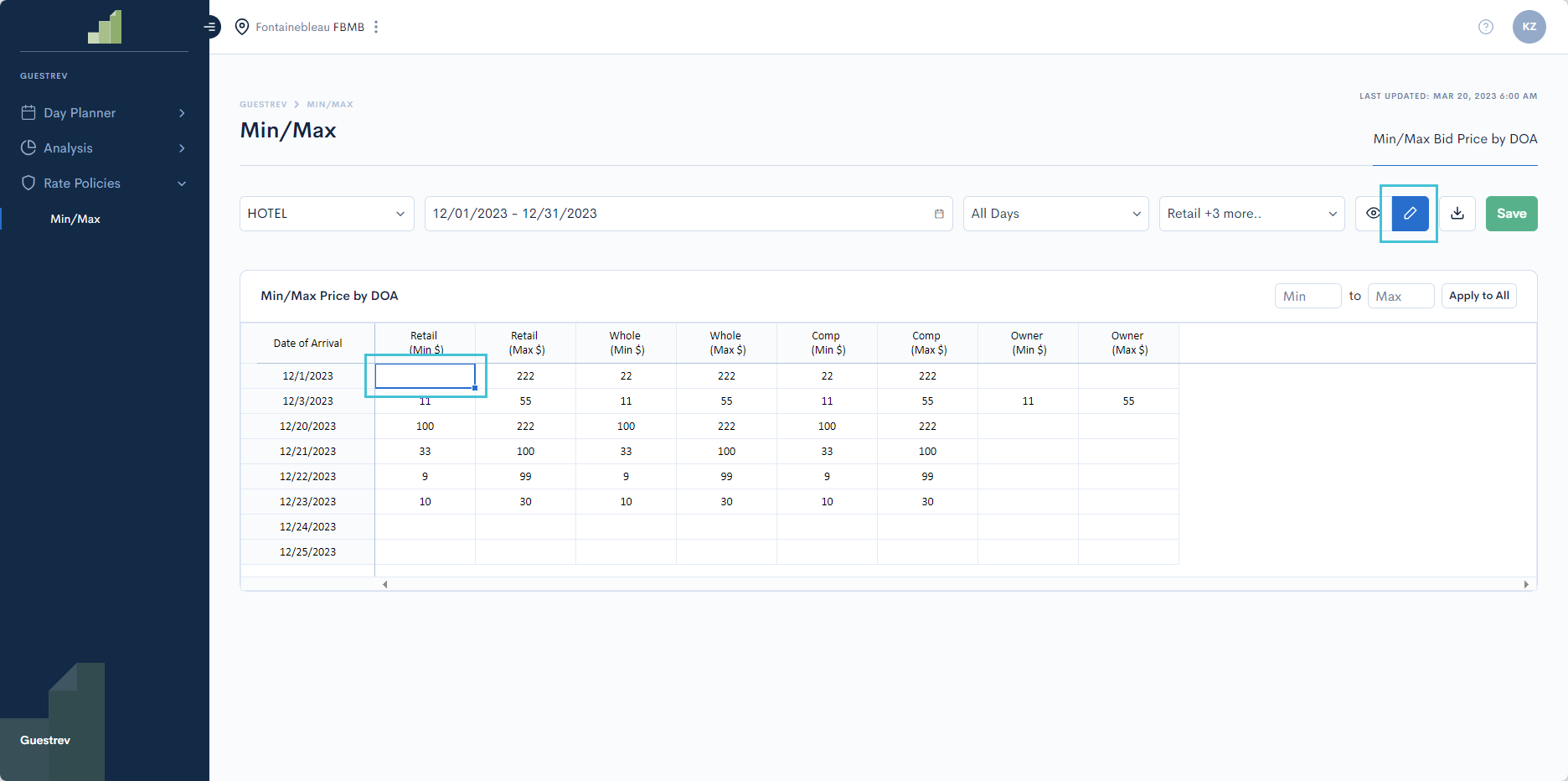Screen dimensions: 1568x781
Task: Open the KZ user avatar menu
Action: tap(1529, 27)
